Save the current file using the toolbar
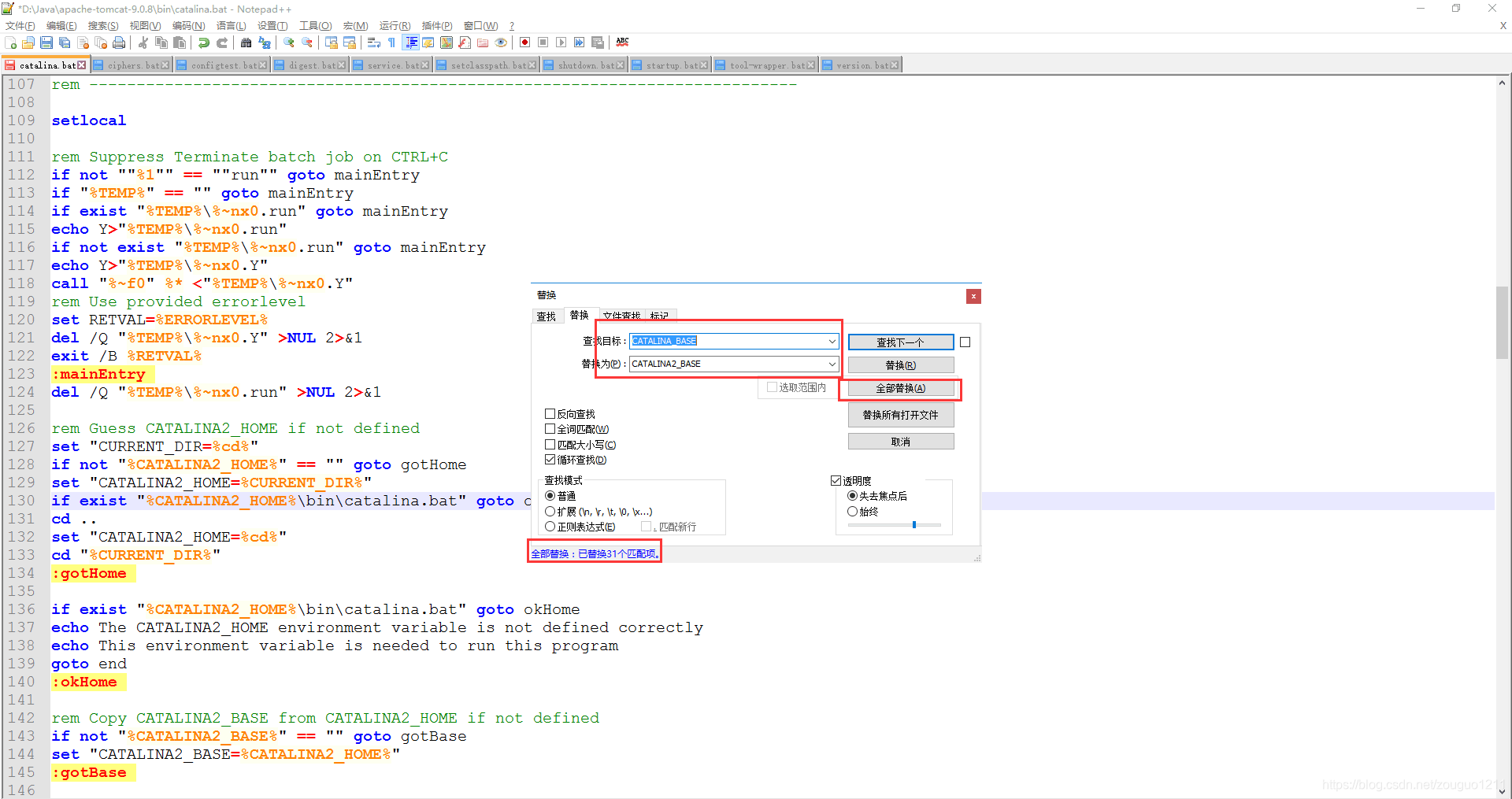Viewport: 1512px width, 799px height. click(x=46, y=43)
